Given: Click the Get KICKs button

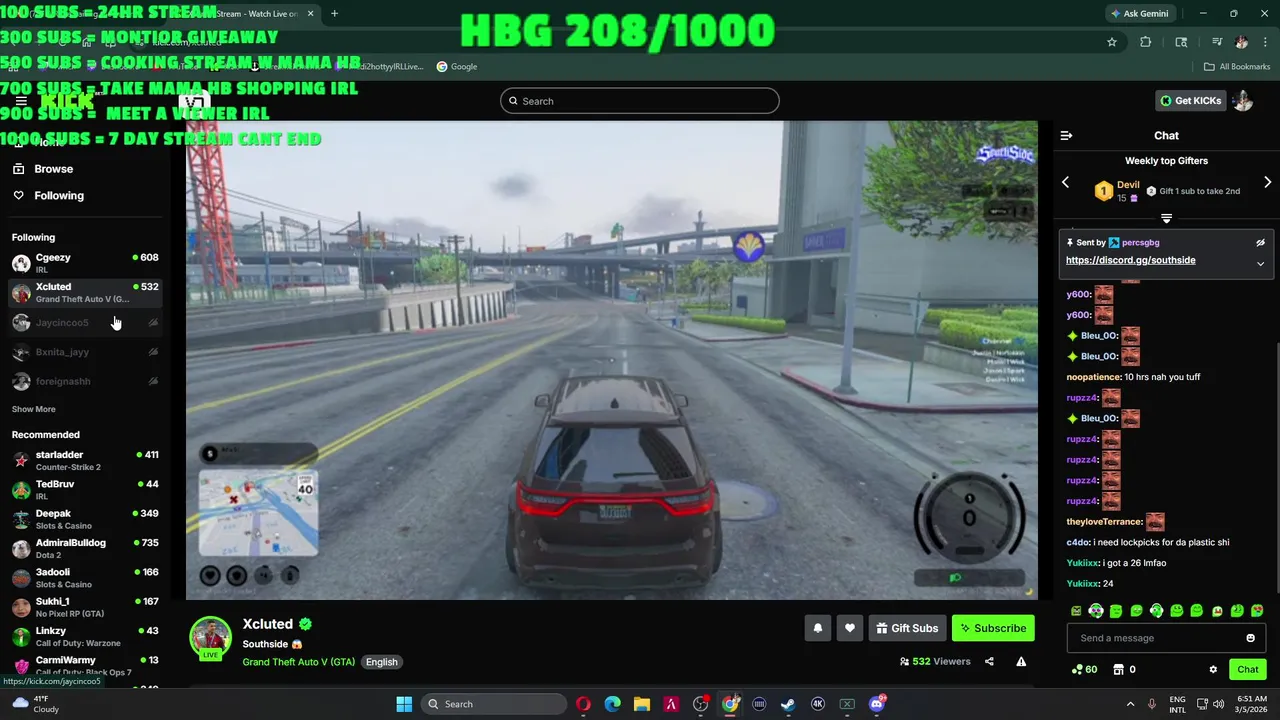Looking at the screenshot, I should pyautogui.click(x=1190, y=100).
